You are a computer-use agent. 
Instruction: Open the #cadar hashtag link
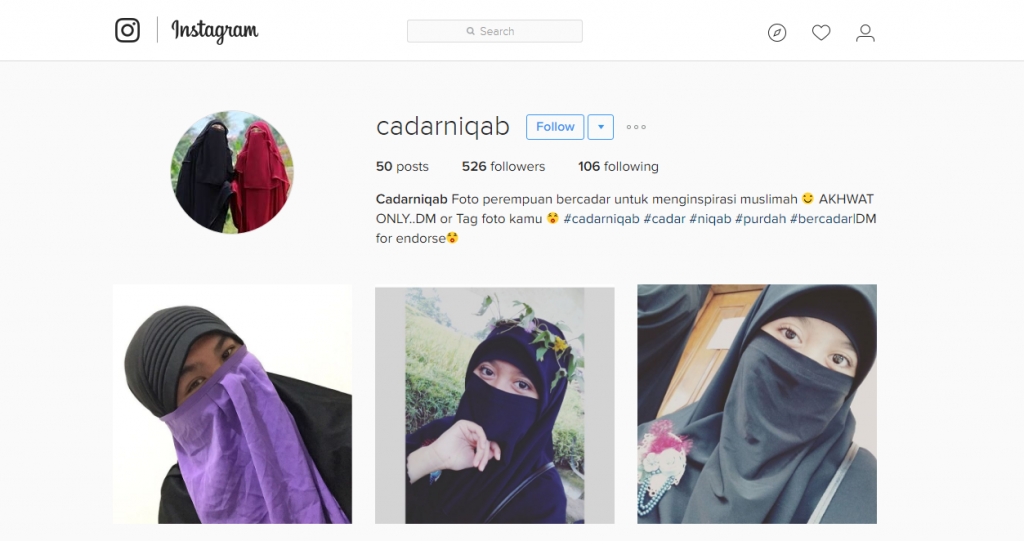(x=664, y=219)
